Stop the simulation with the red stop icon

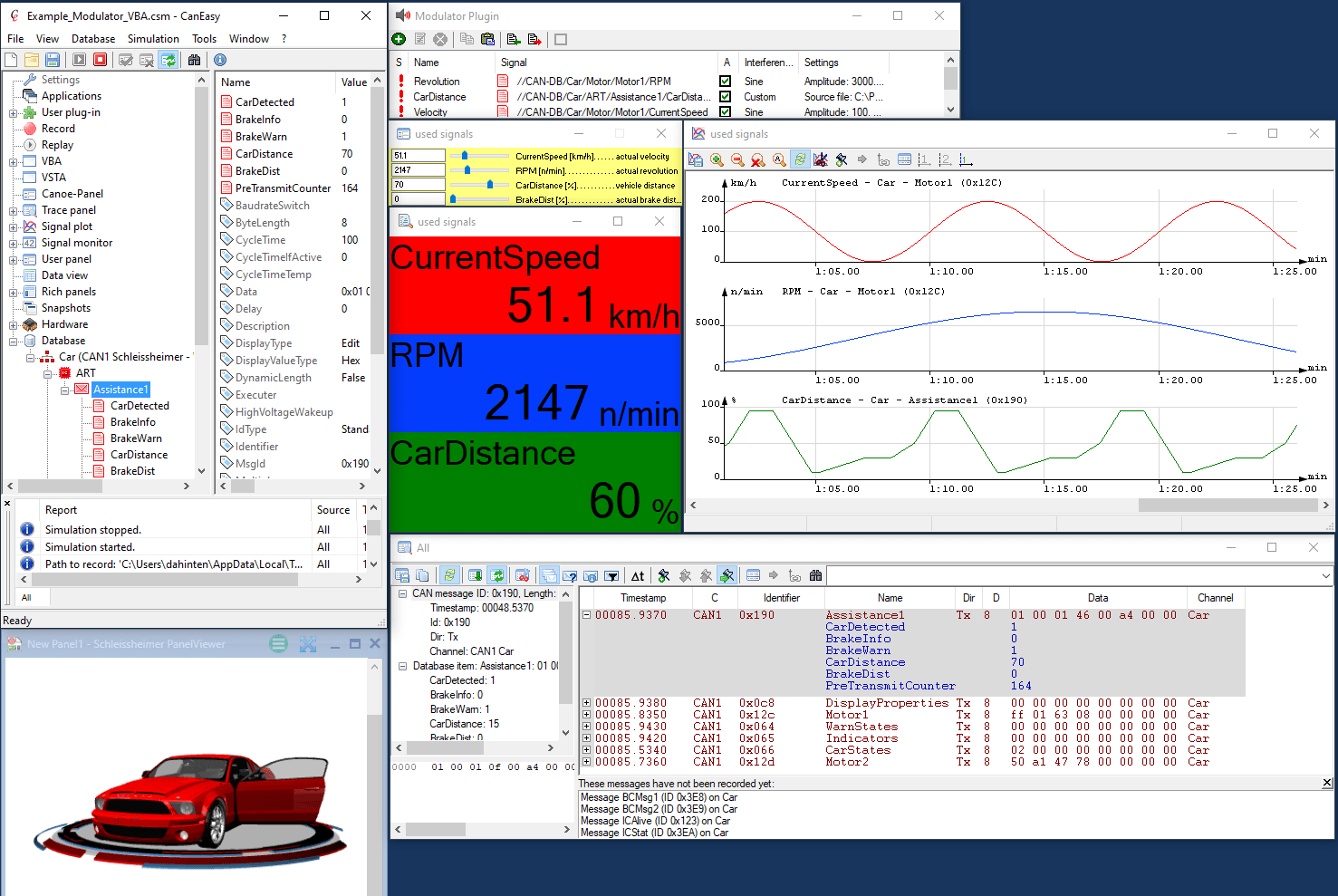pyautogui.click(x=101, y=60)
